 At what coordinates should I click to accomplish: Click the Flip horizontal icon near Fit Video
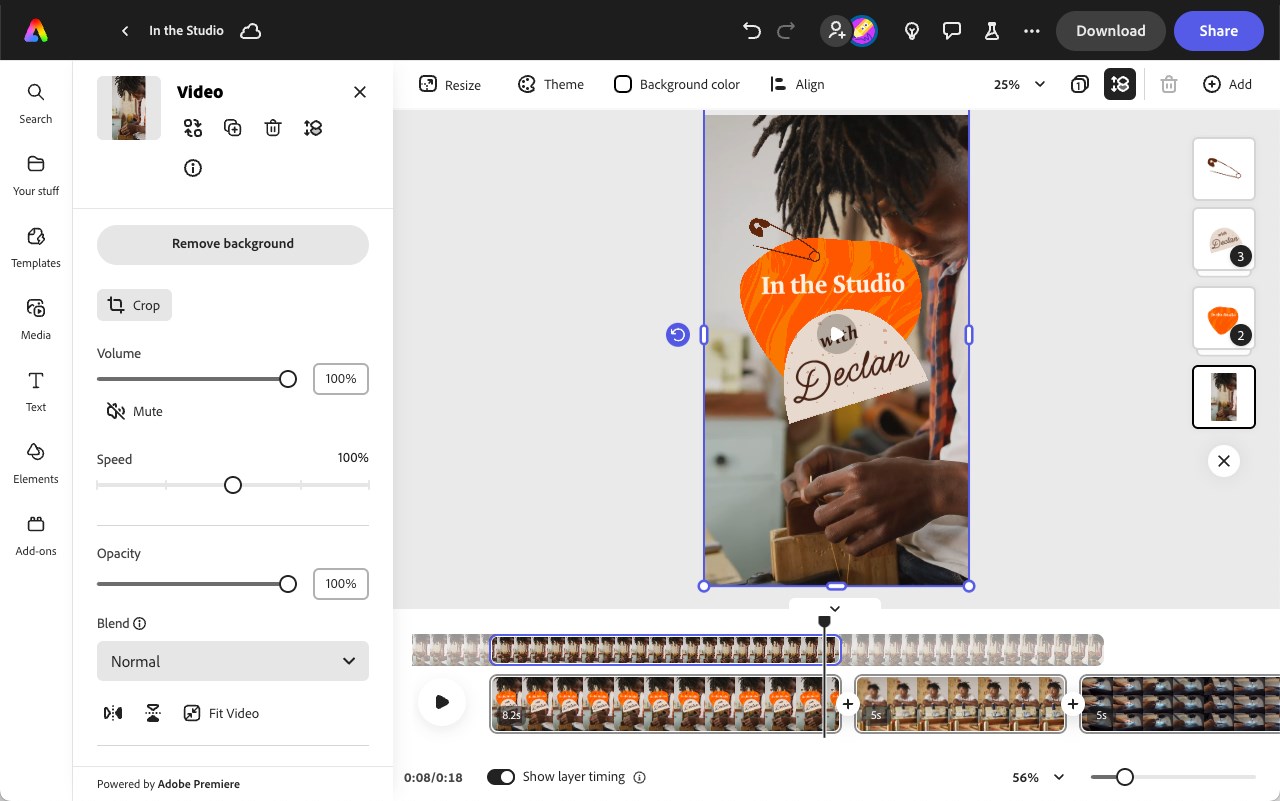tap(113, 713)
